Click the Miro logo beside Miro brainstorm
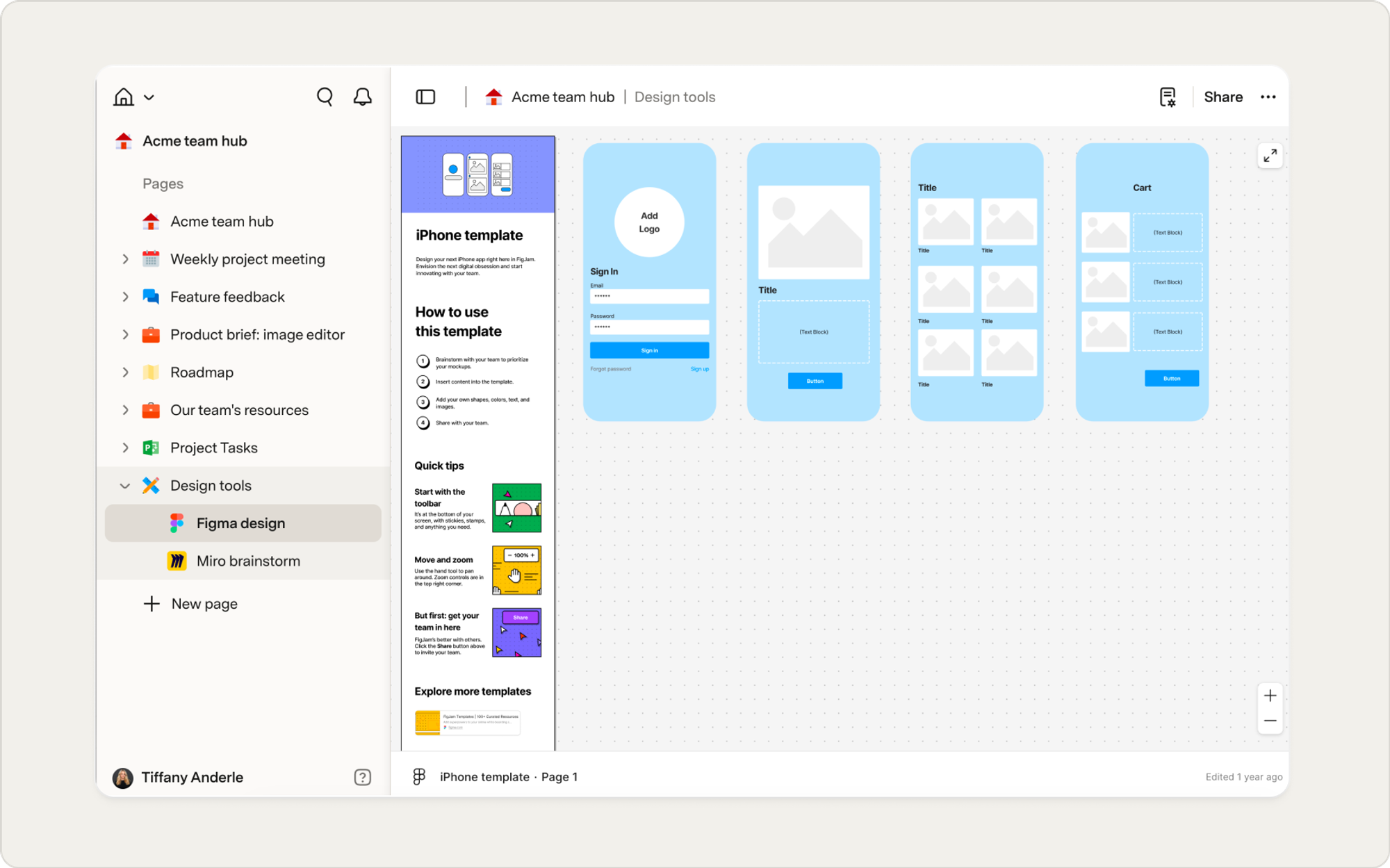 pos(177,561)
